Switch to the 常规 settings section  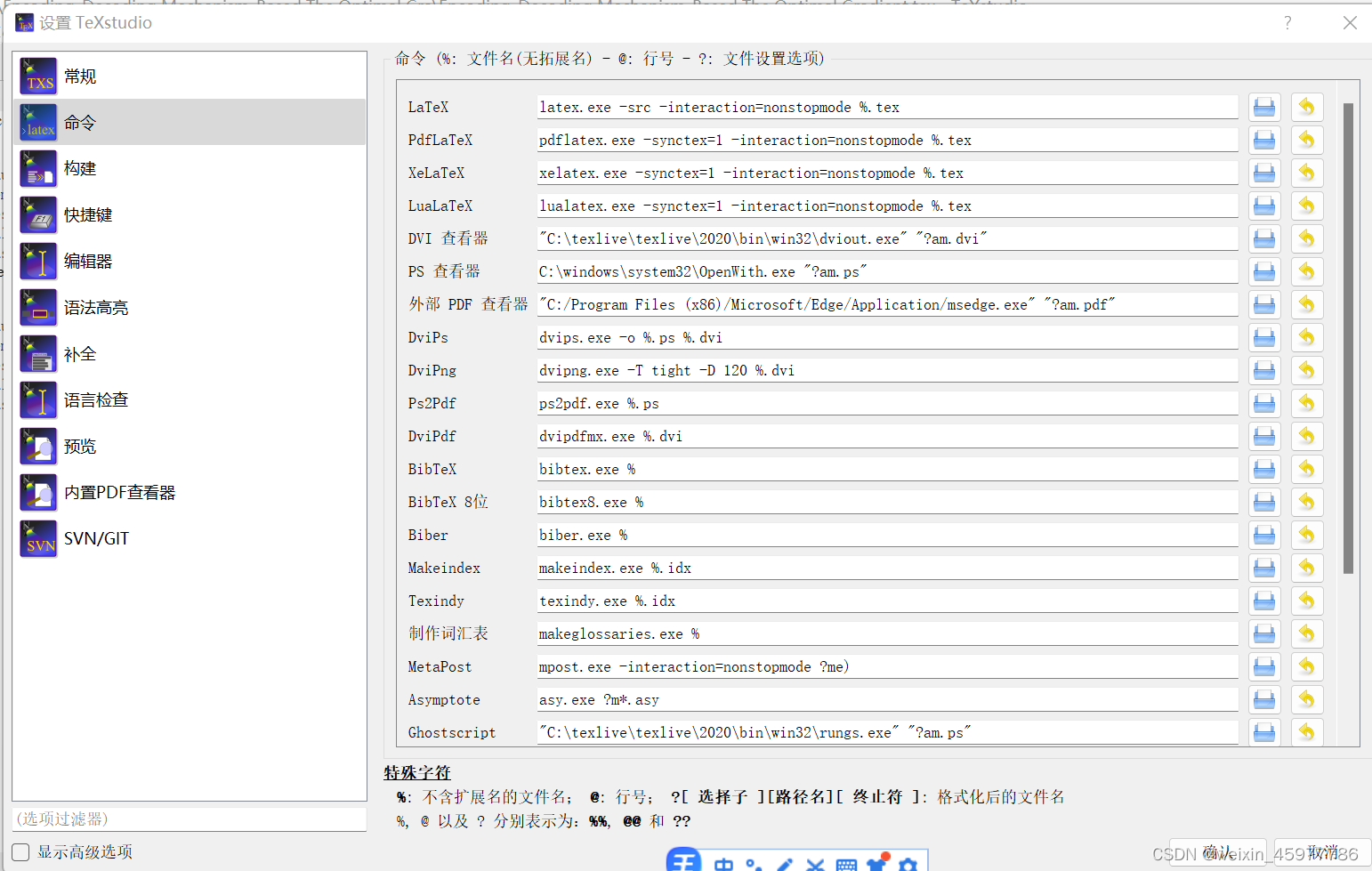(79, 76)
